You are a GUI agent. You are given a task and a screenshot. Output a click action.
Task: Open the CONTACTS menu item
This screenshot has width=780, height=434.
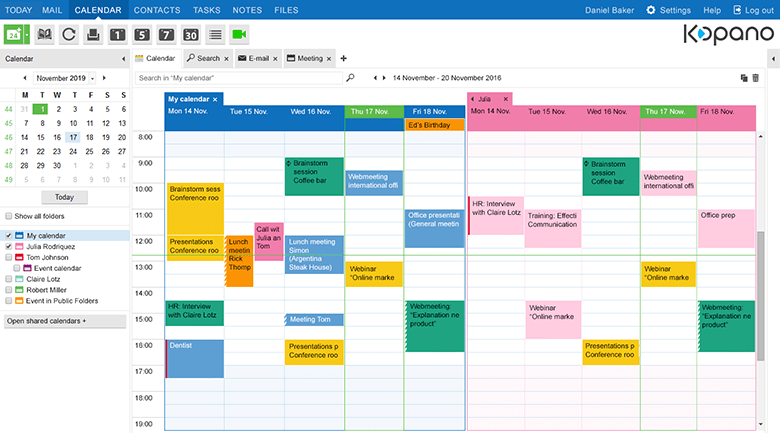(x=157, y=10)
